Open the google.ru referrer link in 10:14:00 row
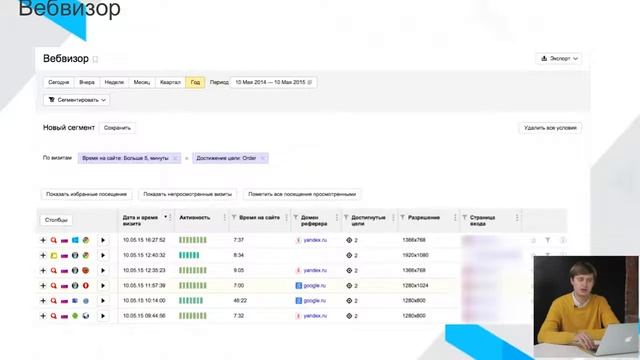Image resolution: width=640 pixels, height=360 pixels. point(315,301)
